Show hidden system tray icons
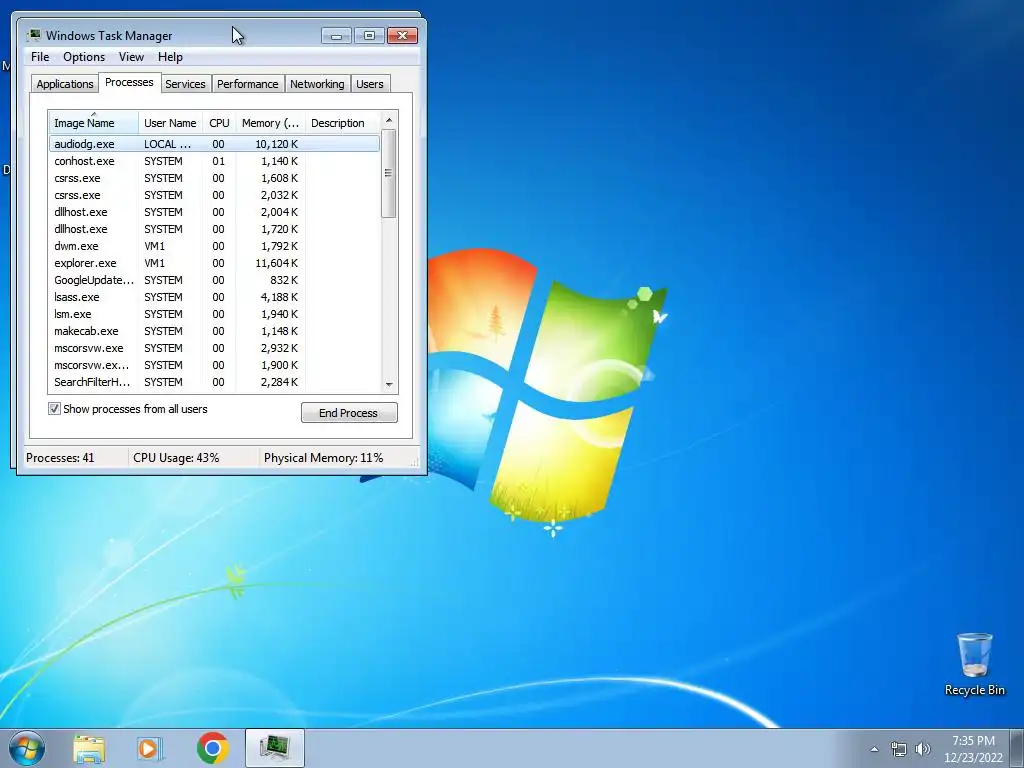 pos(874,749)
